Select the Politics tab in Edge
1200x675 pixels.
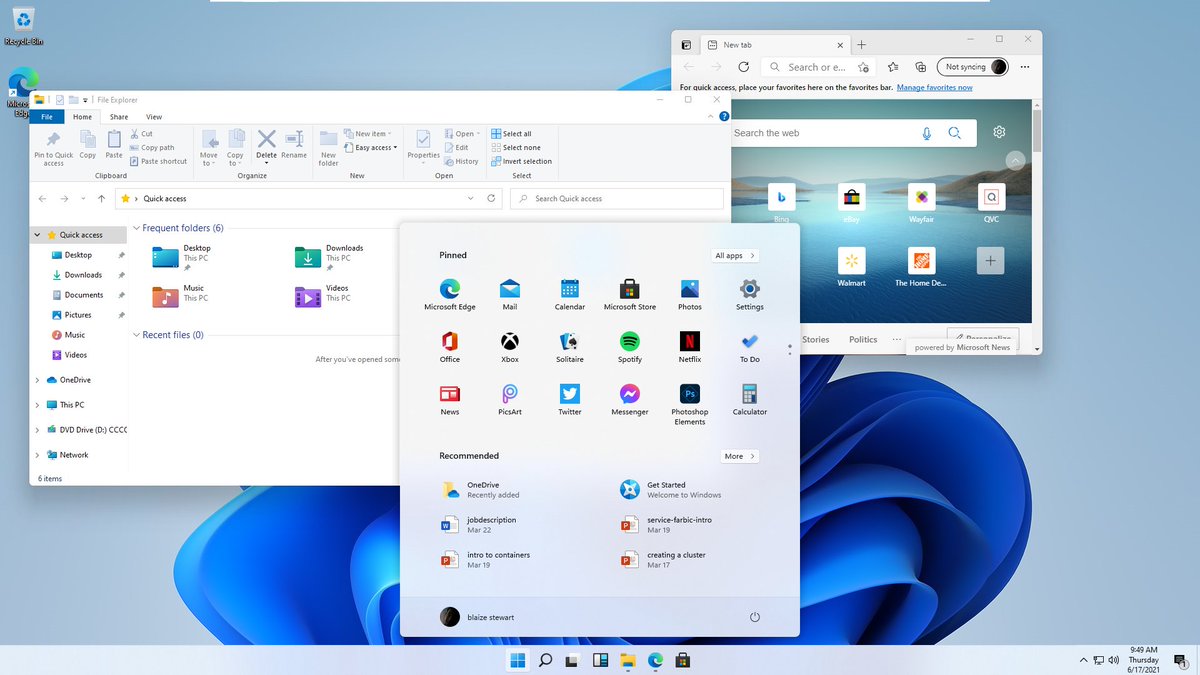coord(863,339)
